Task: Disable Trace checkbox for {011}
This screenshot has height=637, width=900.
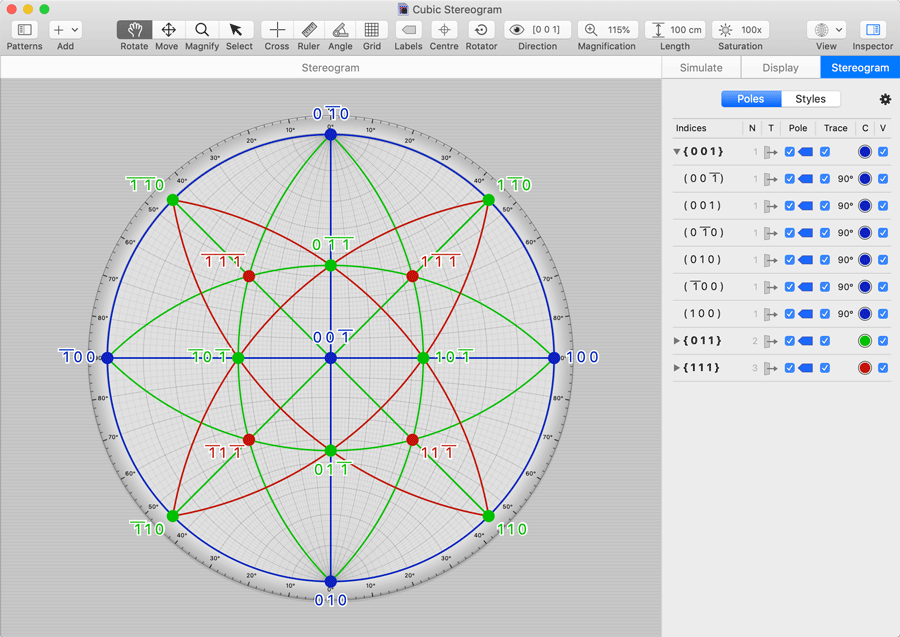Action: [825, 341]
